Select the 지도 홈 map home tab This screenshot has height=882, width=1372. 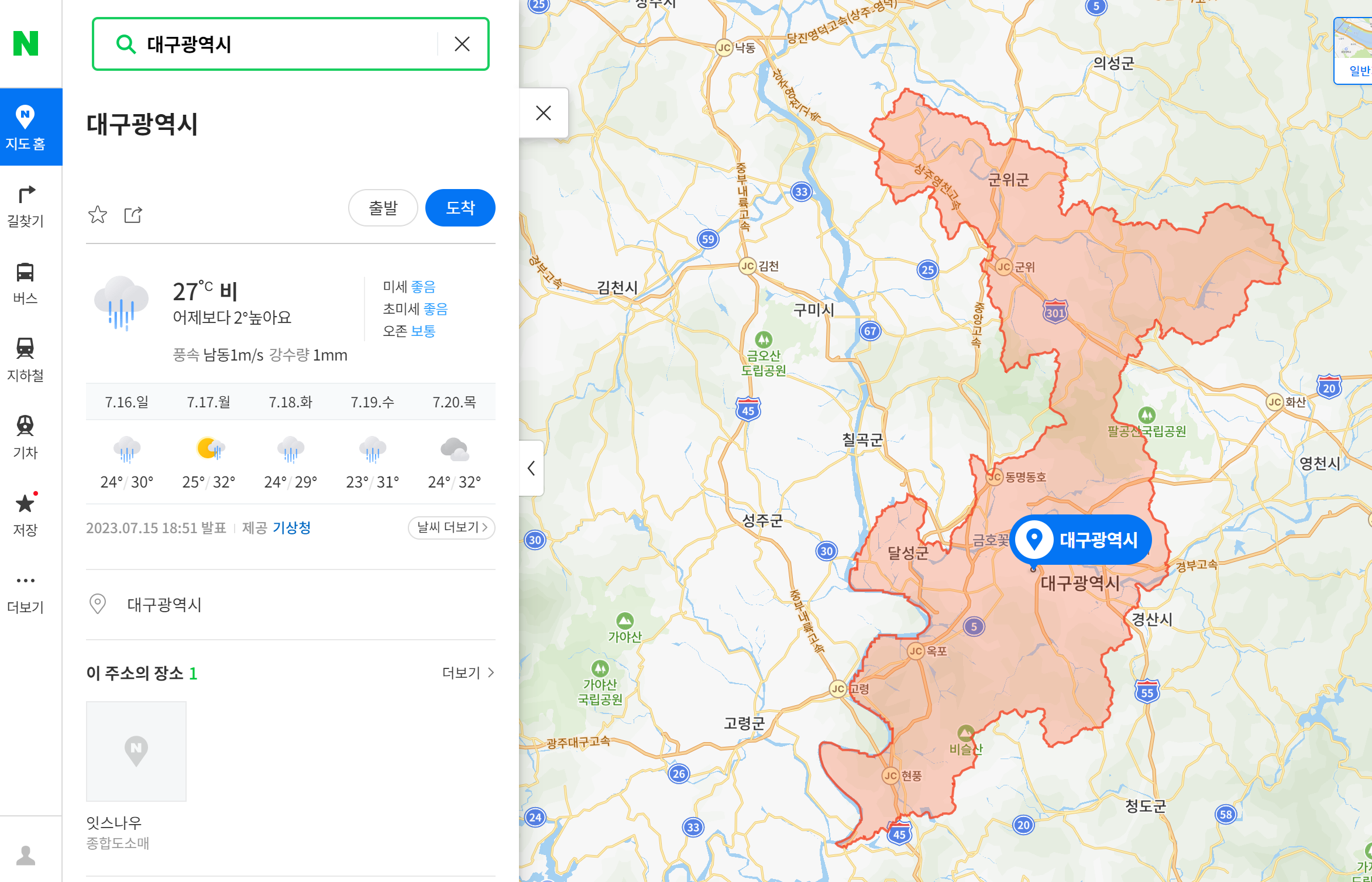pos(25,127)
